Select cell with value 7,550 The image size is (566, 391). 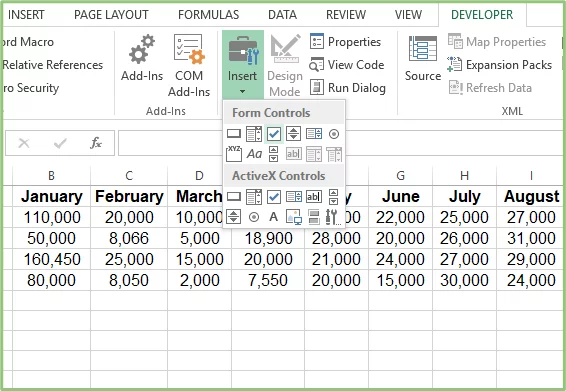coord(268,280)
